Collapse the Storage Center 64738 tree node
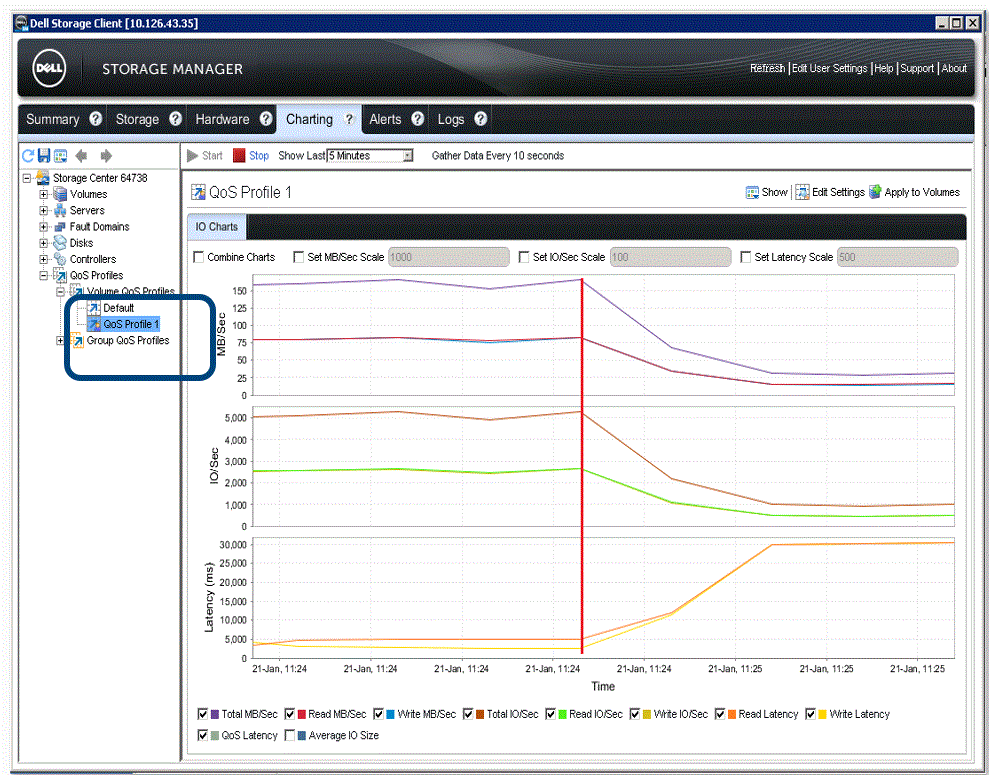This screenshot has height=775, width=989. 27,178
